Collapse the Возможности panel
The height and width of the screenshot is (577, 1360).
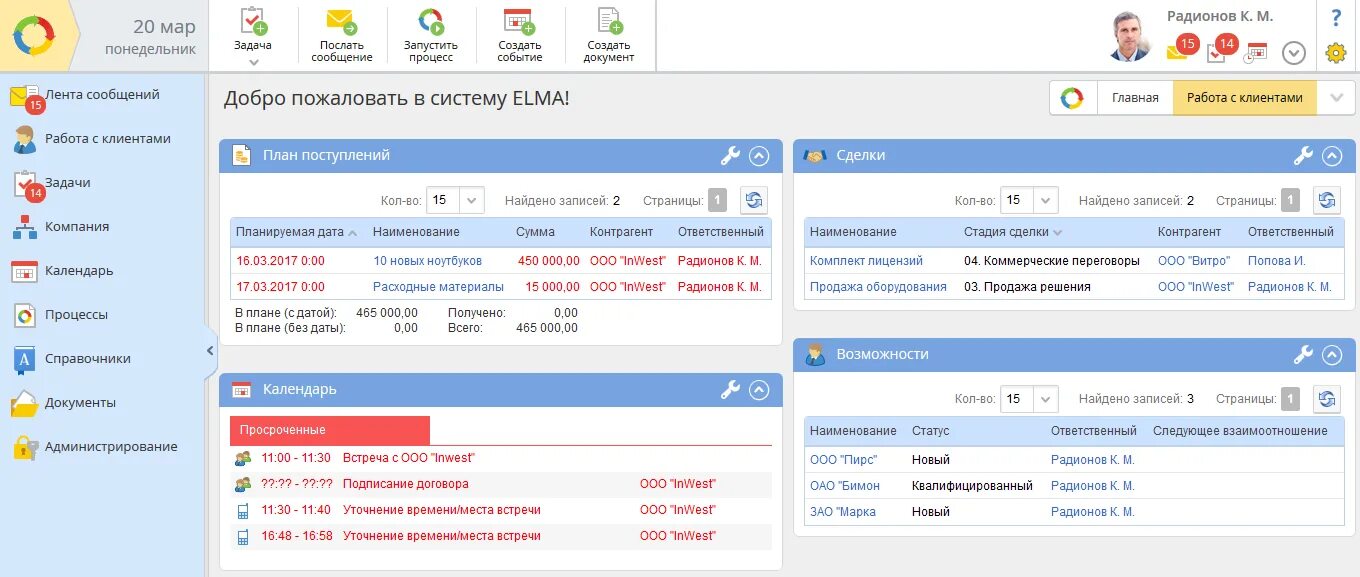tap(1331, 354)
